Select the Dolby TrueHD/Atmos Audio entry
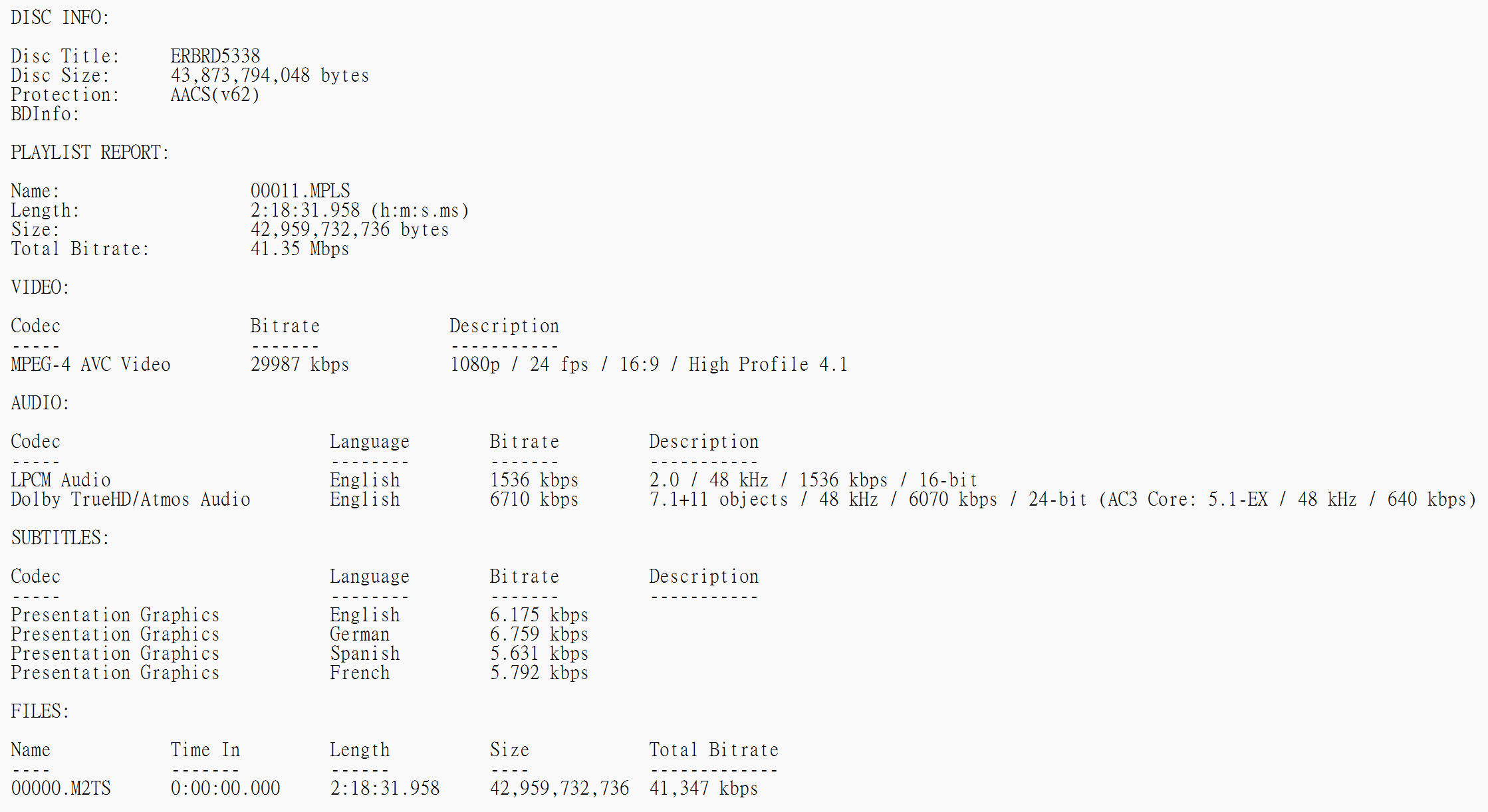Image resolution: width=1488 pixels, height=812 pixels. tap(131, 499)
